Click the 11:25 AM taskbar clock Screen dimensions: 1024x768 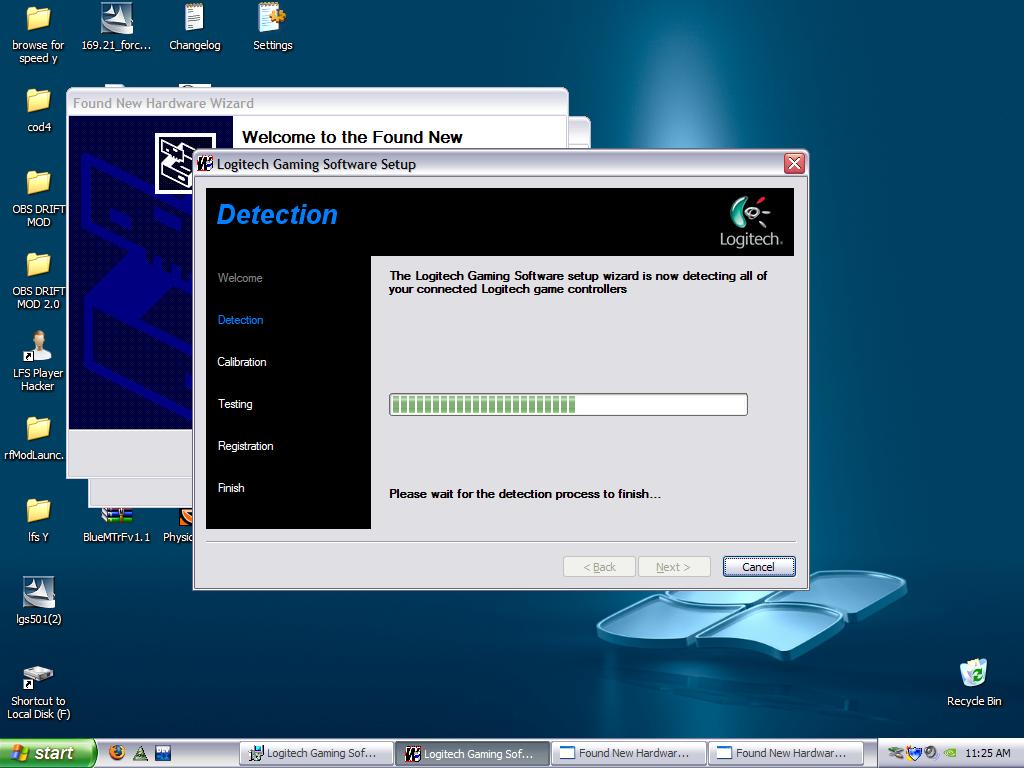(987, 753)
